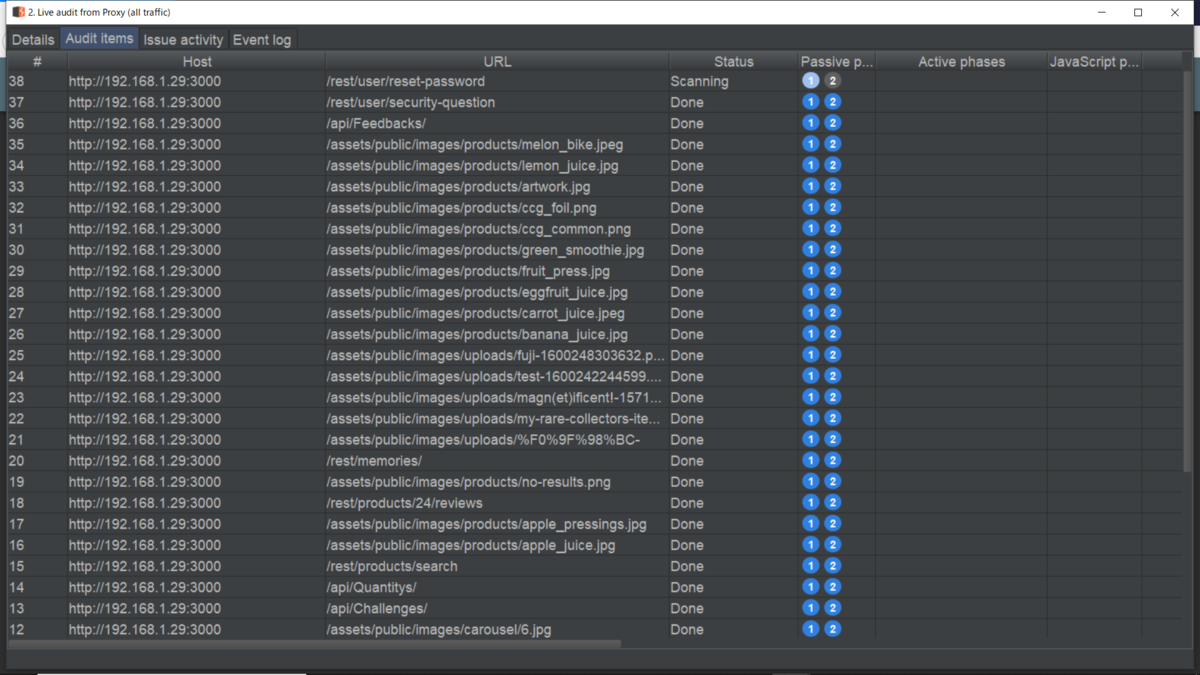This screenshot has height=675, width=1200.
Task: Click passive phase 1 badge for fruit_press.jpg row
Action: (x=810, y=270)
